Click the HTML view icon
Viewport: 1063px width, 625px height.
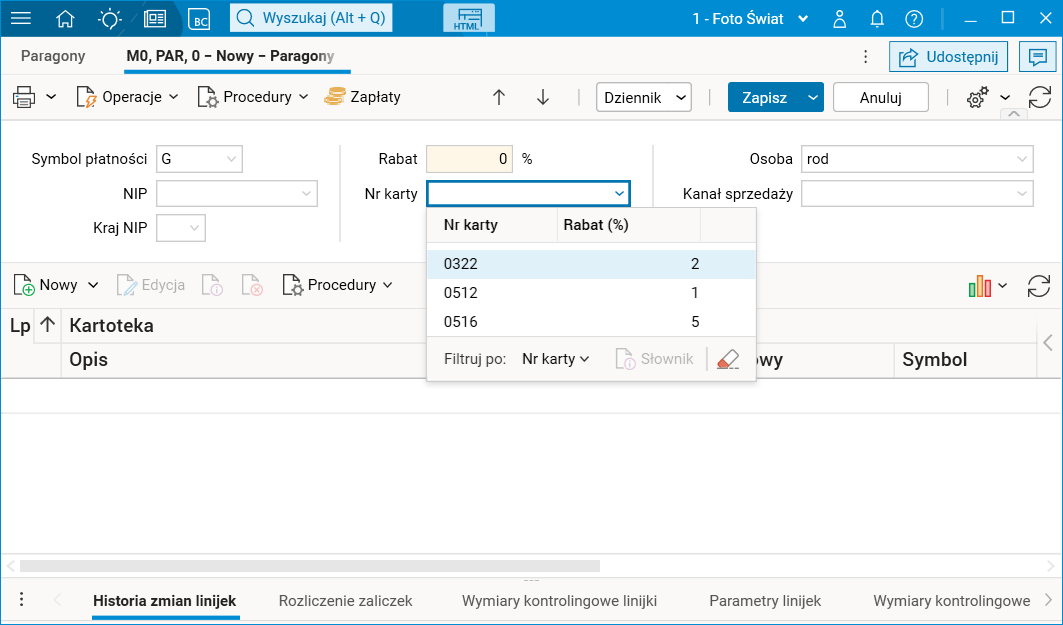tap(468, 18)
